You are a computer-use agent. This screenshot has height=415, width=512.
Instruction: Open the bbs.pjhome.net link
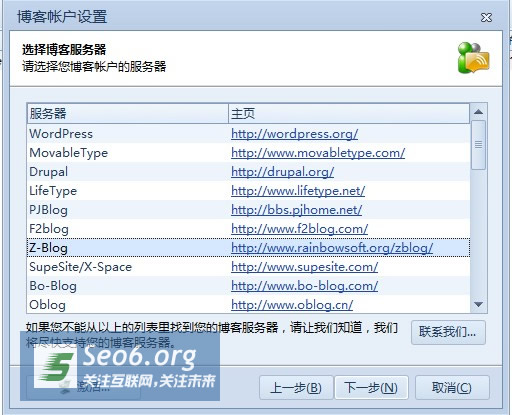(x=296, y=210)
